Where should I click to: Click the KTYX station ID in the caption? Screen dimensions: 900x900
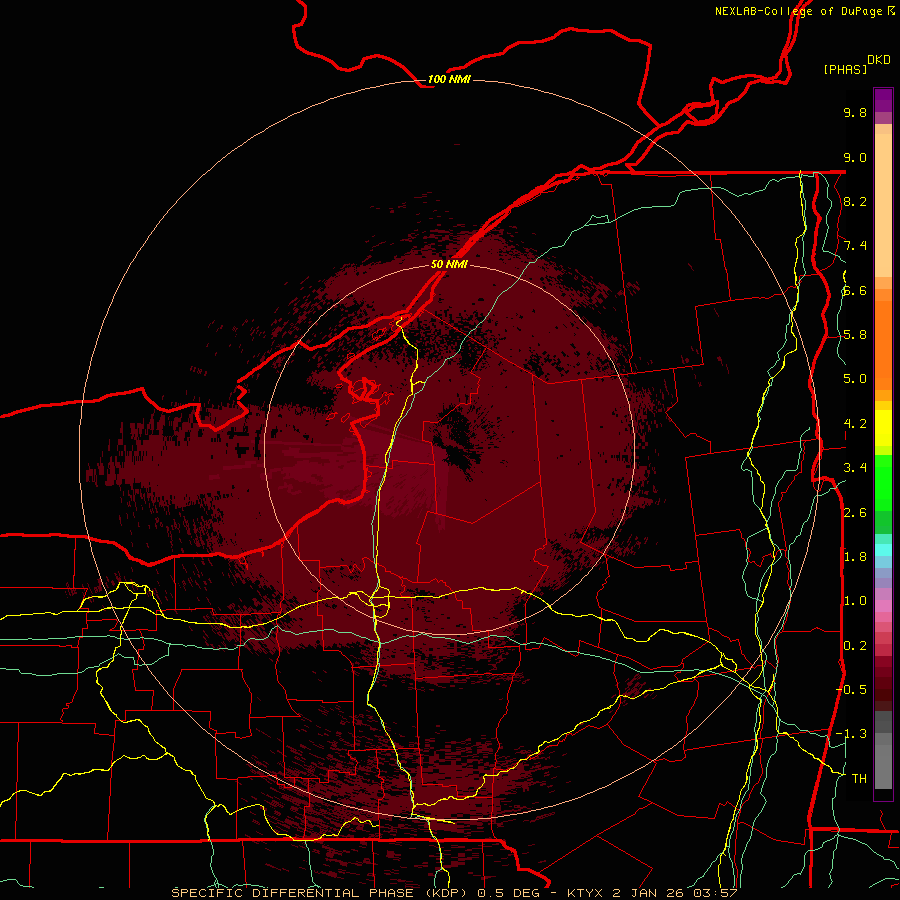point(585,893)
